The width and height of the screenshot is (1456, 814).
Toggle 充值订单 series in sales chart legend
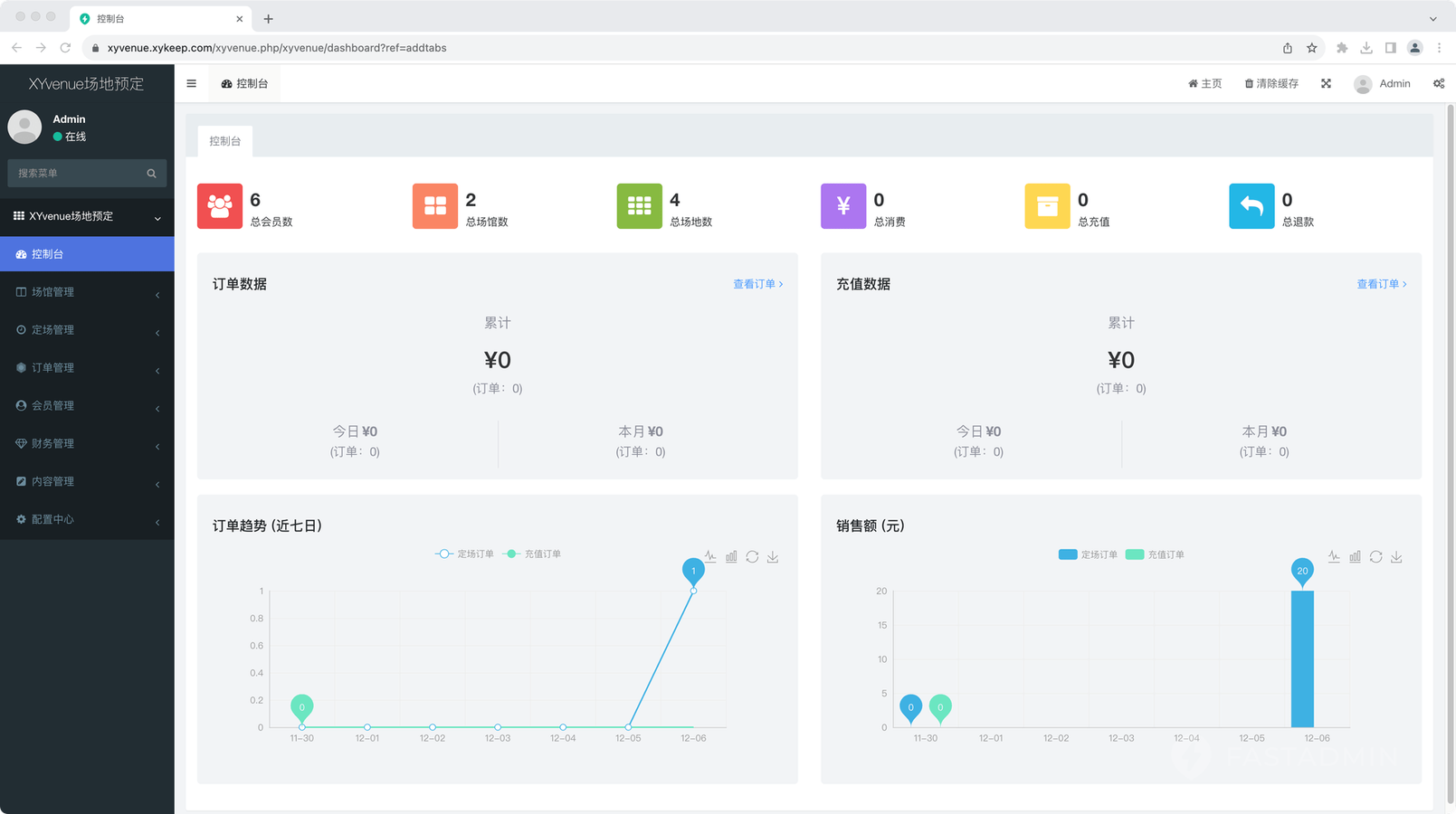[1155, 554]
